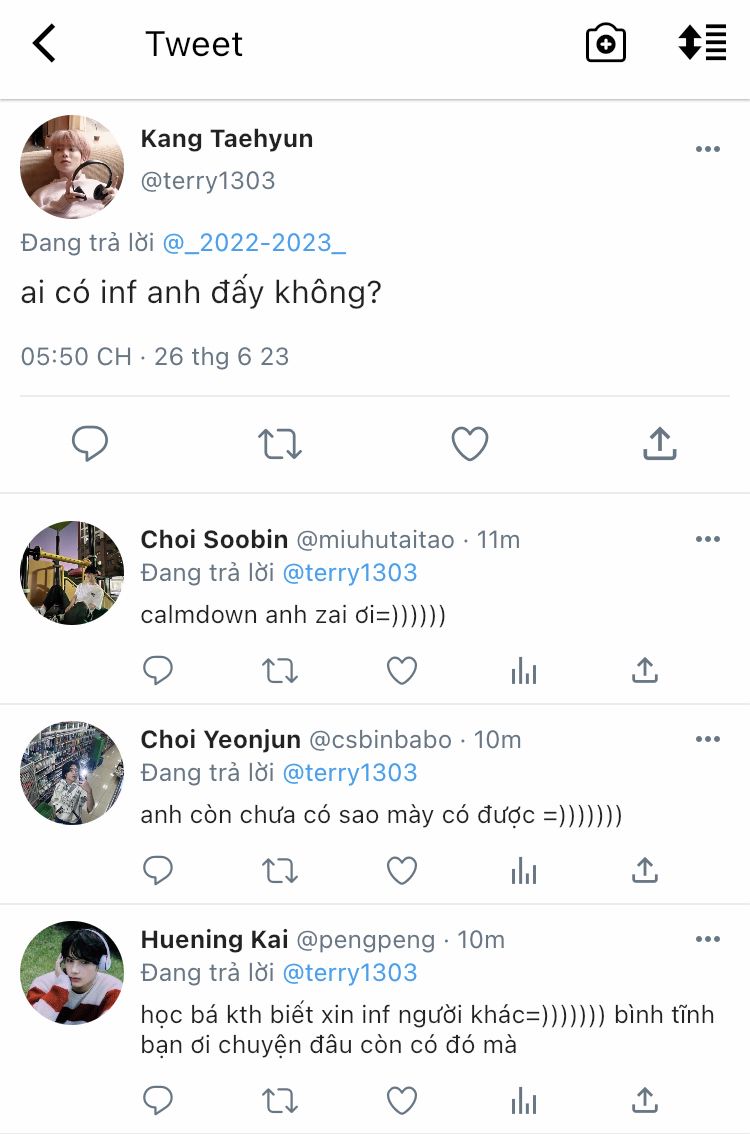Open the sort replies icon
Viewport: 750px width, 1134px height.
[702, 44]
